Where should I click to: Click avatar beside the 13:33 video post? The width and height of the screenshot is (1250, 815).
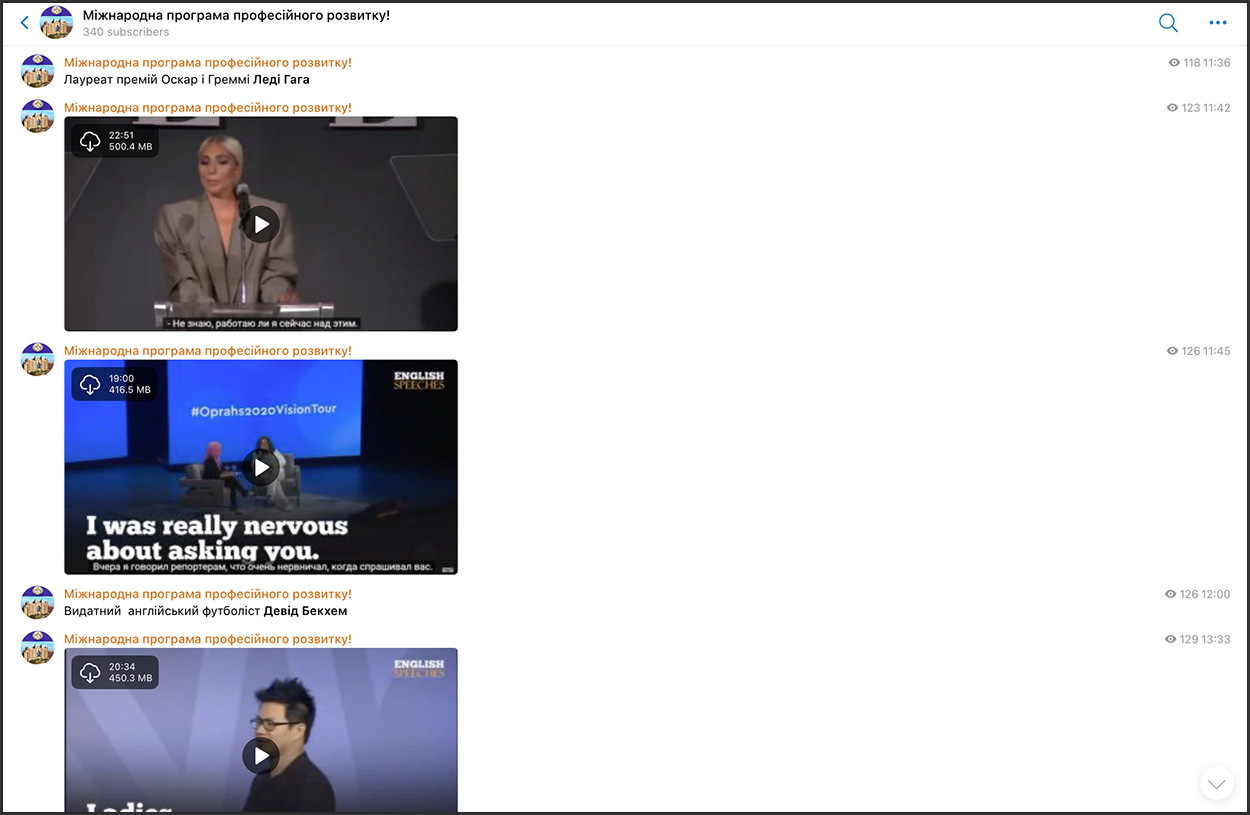(38, 647)
